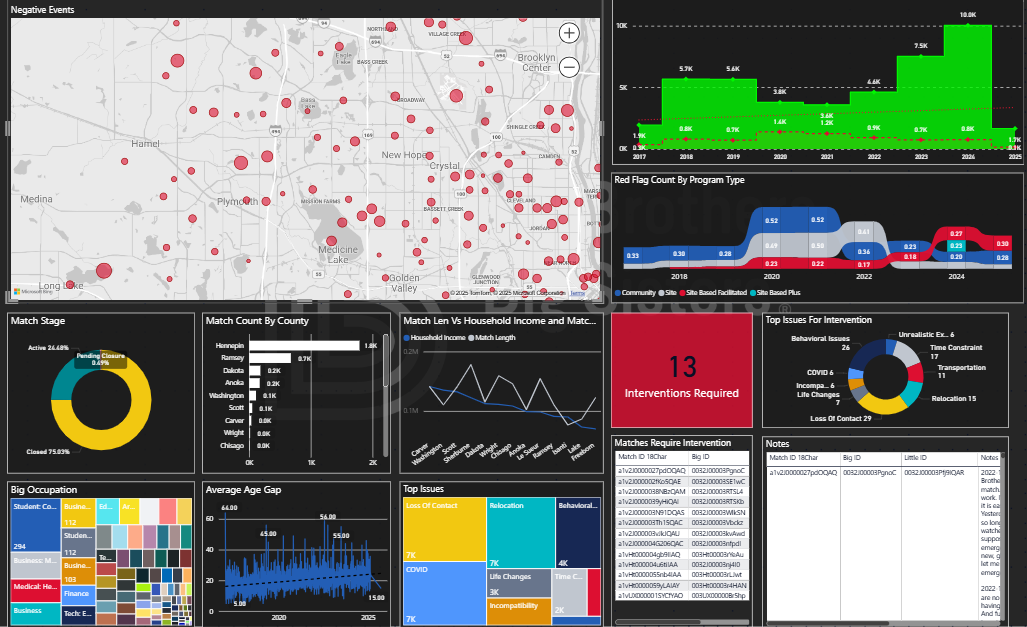Click the Chisago county label

pos(232,446)
